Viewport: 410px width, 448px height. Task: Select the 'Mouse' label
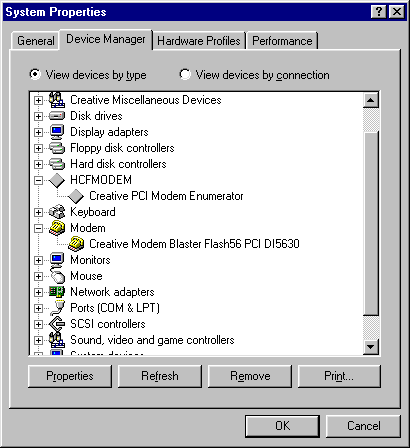pyautogui.click(x=86, y=276)
